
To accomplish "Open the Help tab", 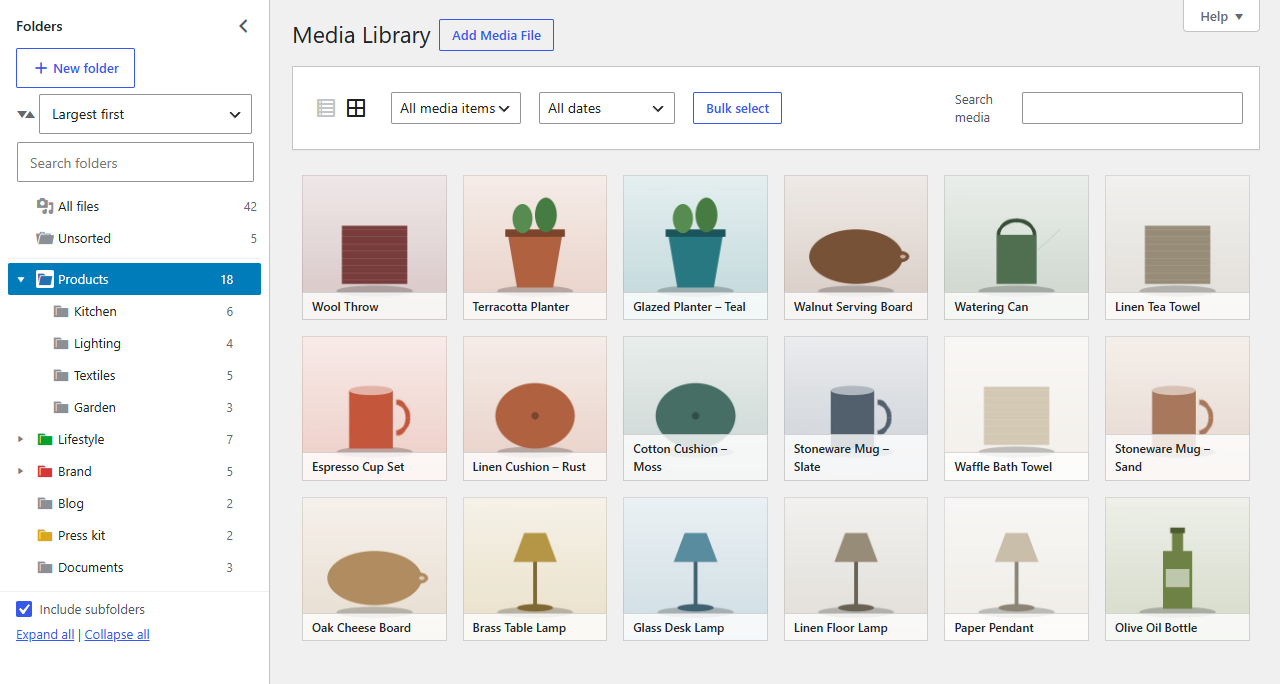I will (1221, 16).
